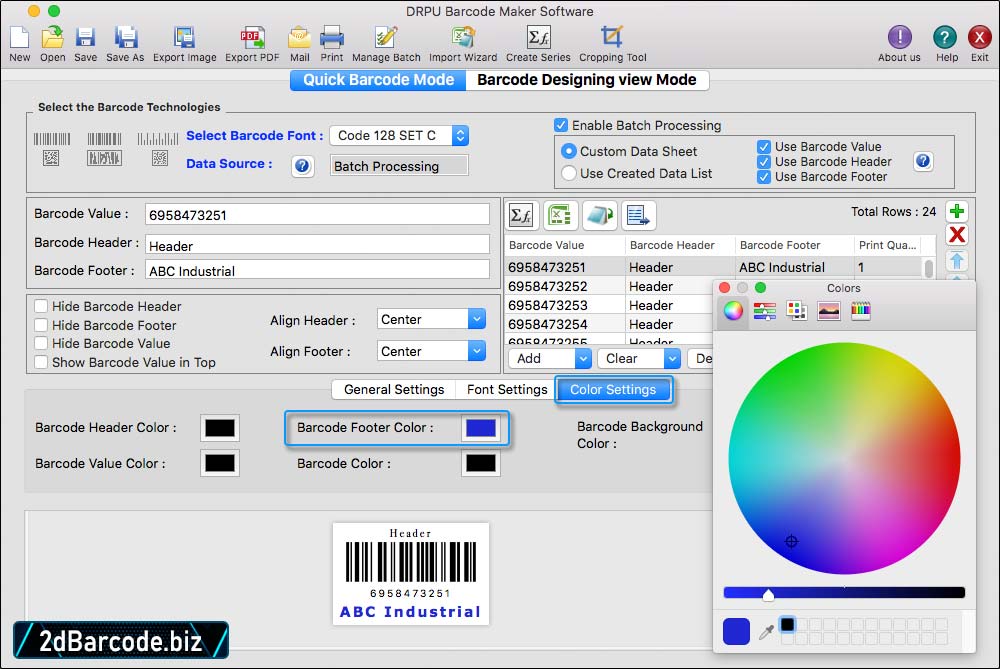Switch to Barcode Designing view Mode

click(587, 80)
